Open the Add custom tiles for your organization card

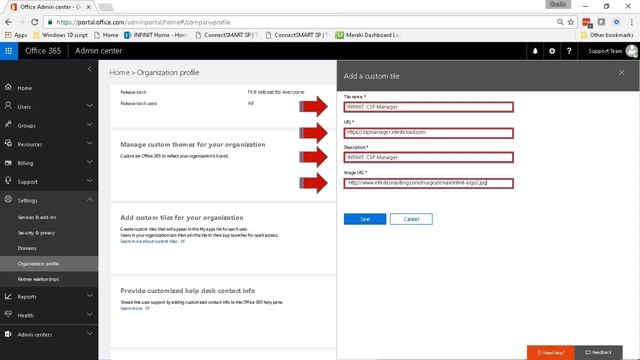coord(223,238)
